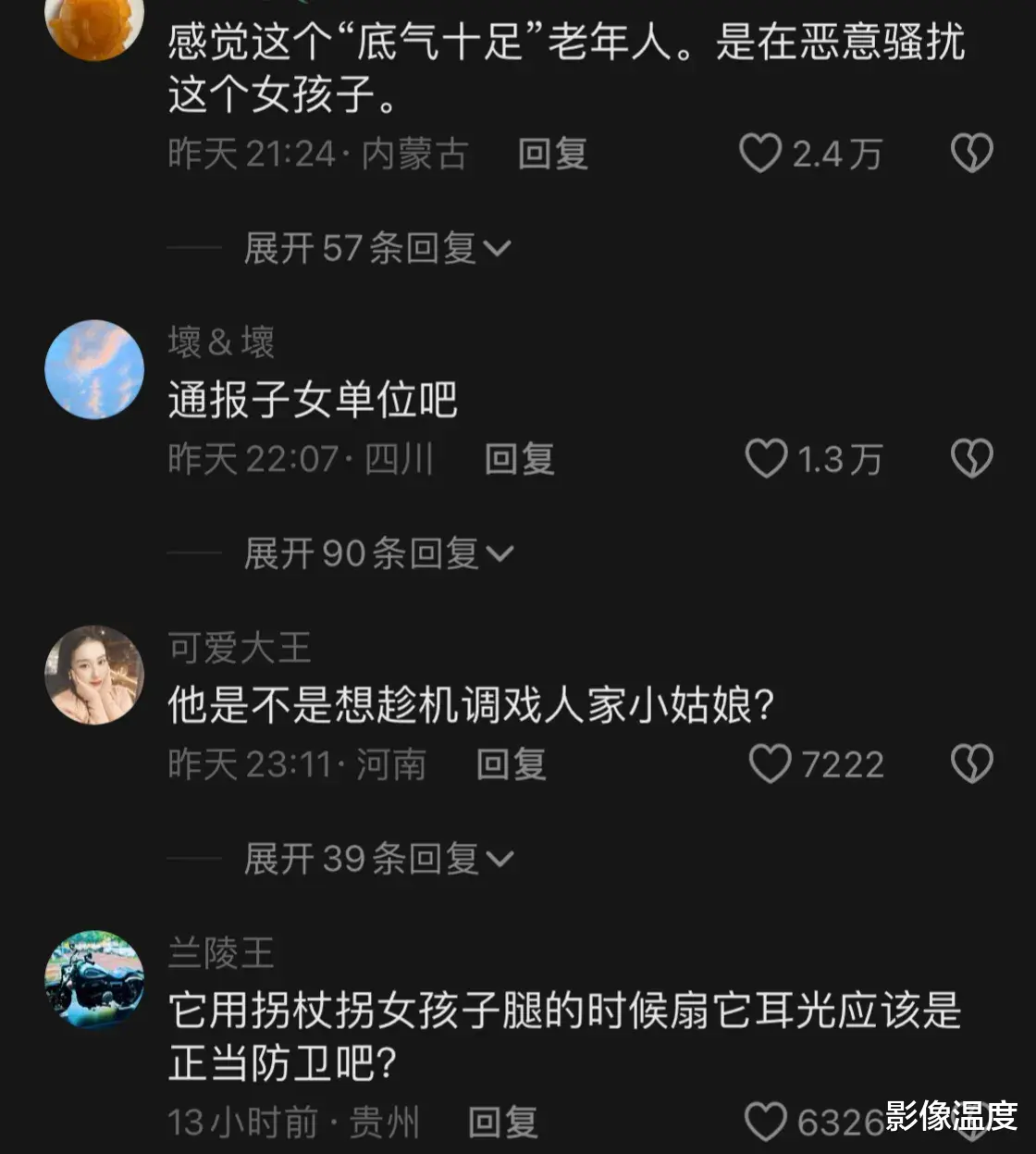
Task: Open the username 兰陵王
Action: coord(221,952)
